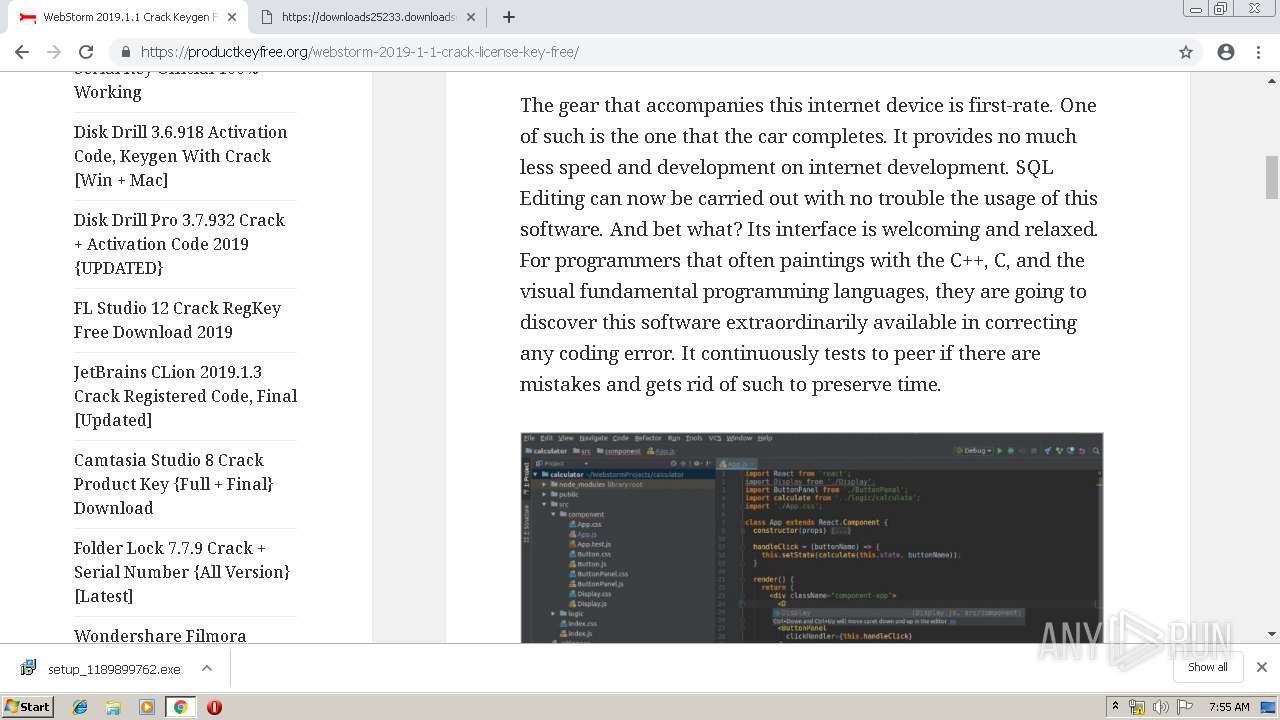This screenshot has height=720, width=1280.
Task: Click the Show desktop button in the tray
Action: 1268,707
